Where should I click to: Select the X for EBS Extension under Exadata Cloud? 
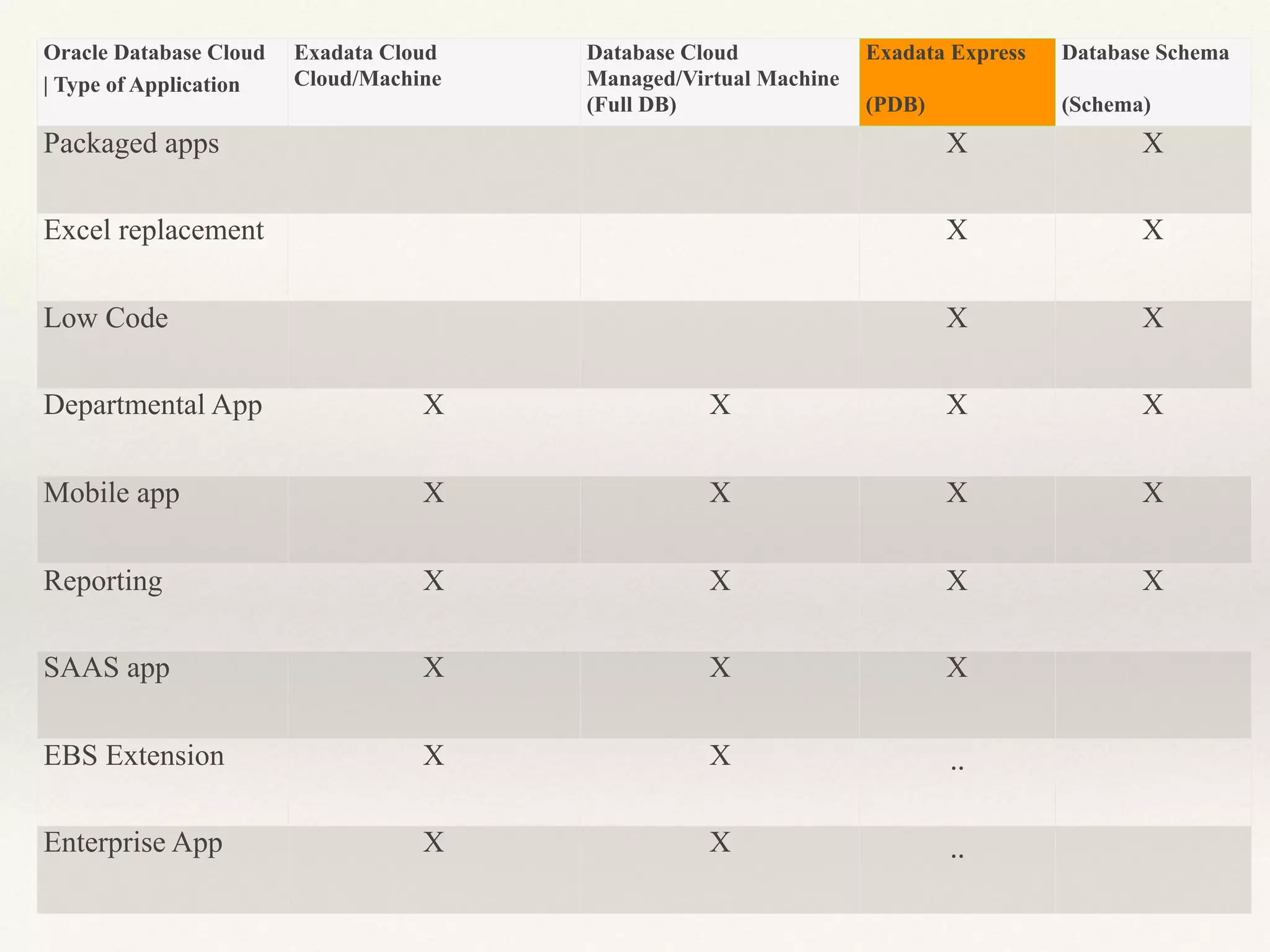point(433,756)
